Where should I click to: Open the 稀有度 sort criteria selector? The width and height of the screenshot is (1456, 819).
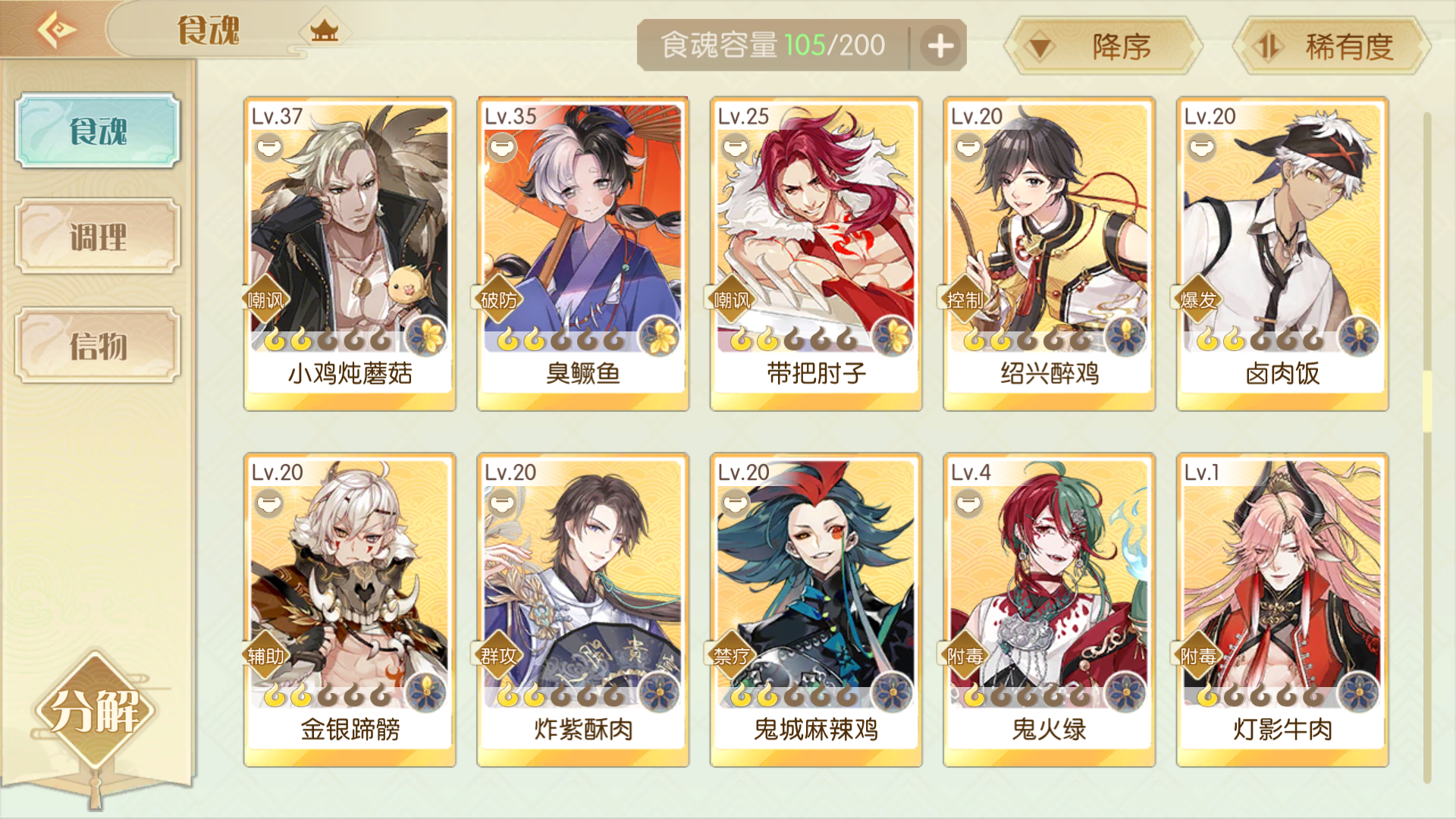coord(1332,47)
